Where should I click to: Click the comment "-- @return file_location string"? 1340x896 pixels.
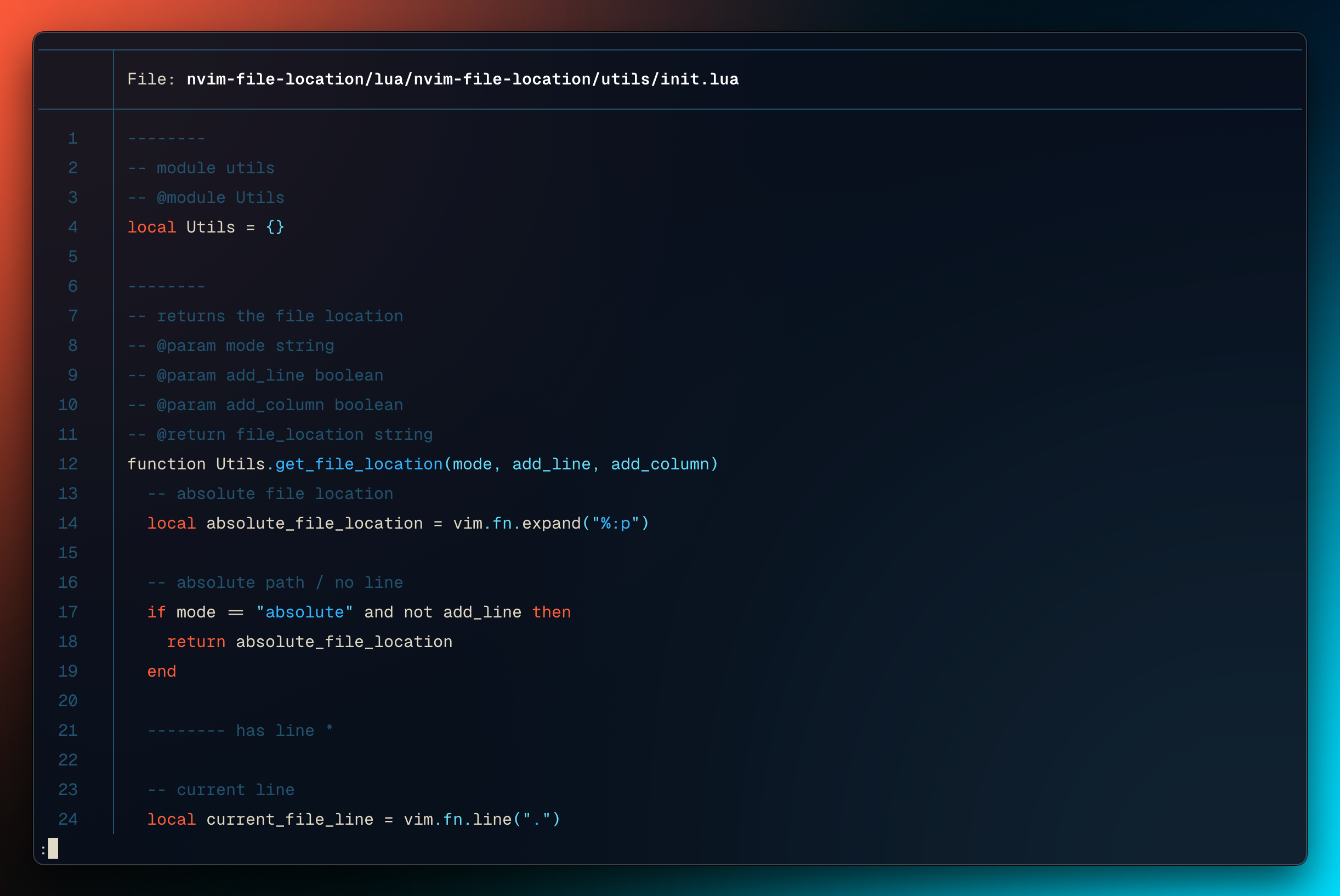pyautogui.click(x=280, y=435)
